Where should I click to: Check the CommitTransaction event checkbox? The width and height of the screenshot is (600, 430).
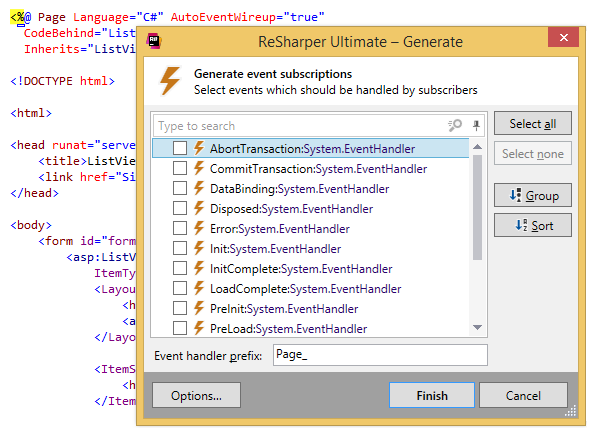pyautogui.click(x=180, y=168)
